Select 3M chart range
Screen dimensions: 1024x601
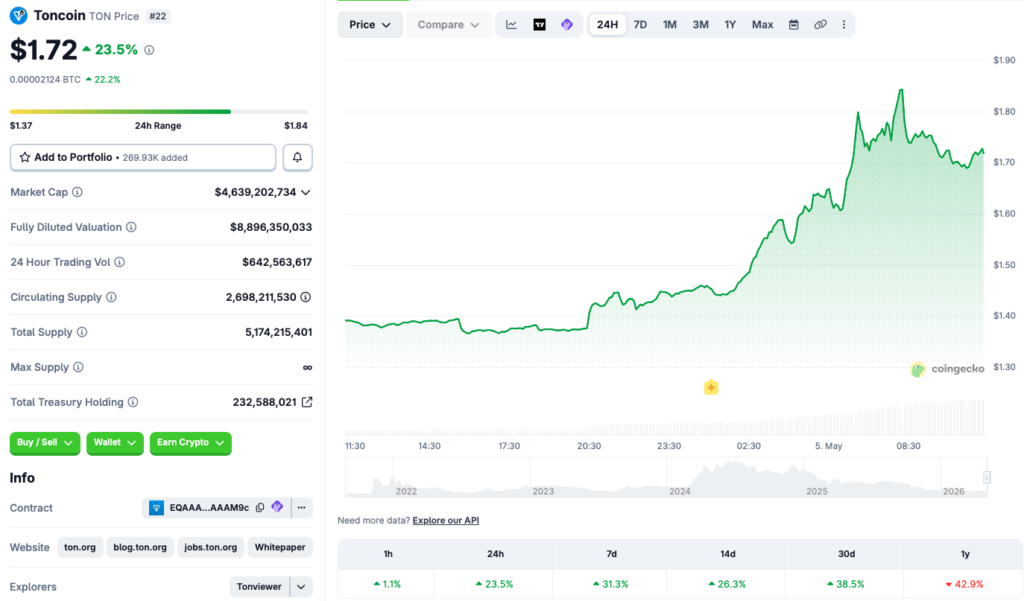click(700, 25)
